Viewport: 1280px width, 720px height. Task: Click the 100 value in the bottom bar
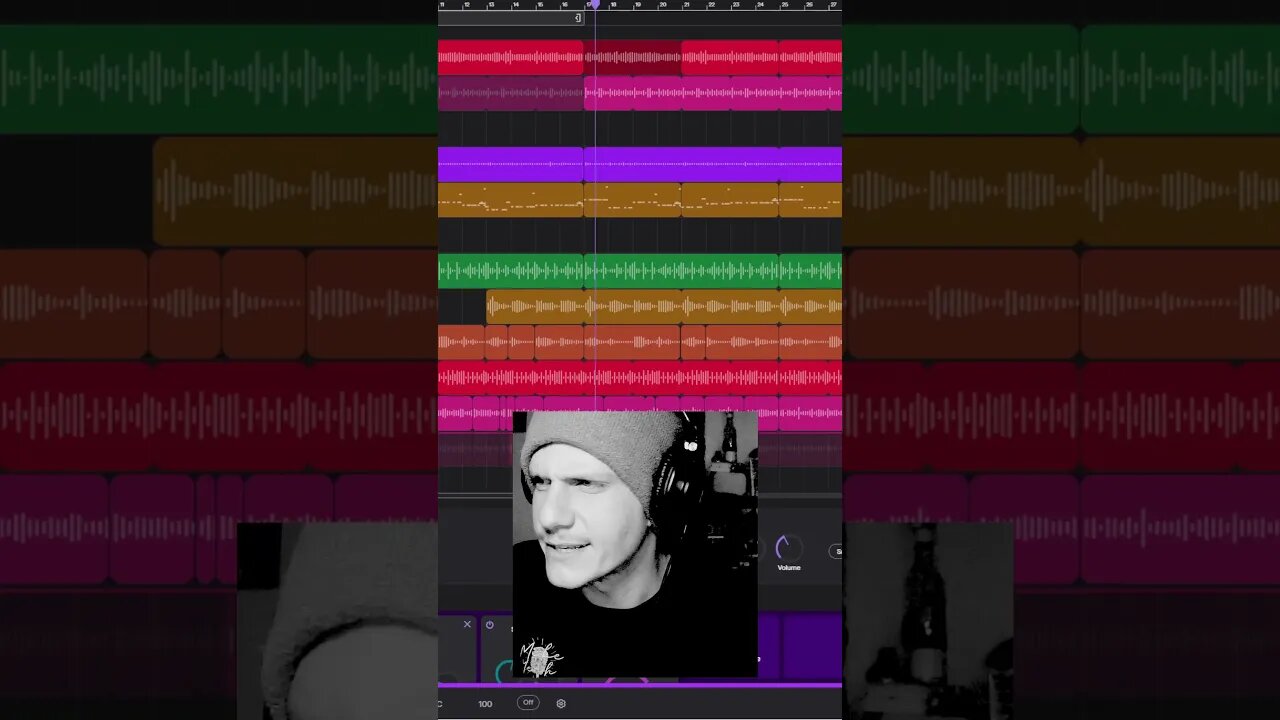[x=485, y=704]
